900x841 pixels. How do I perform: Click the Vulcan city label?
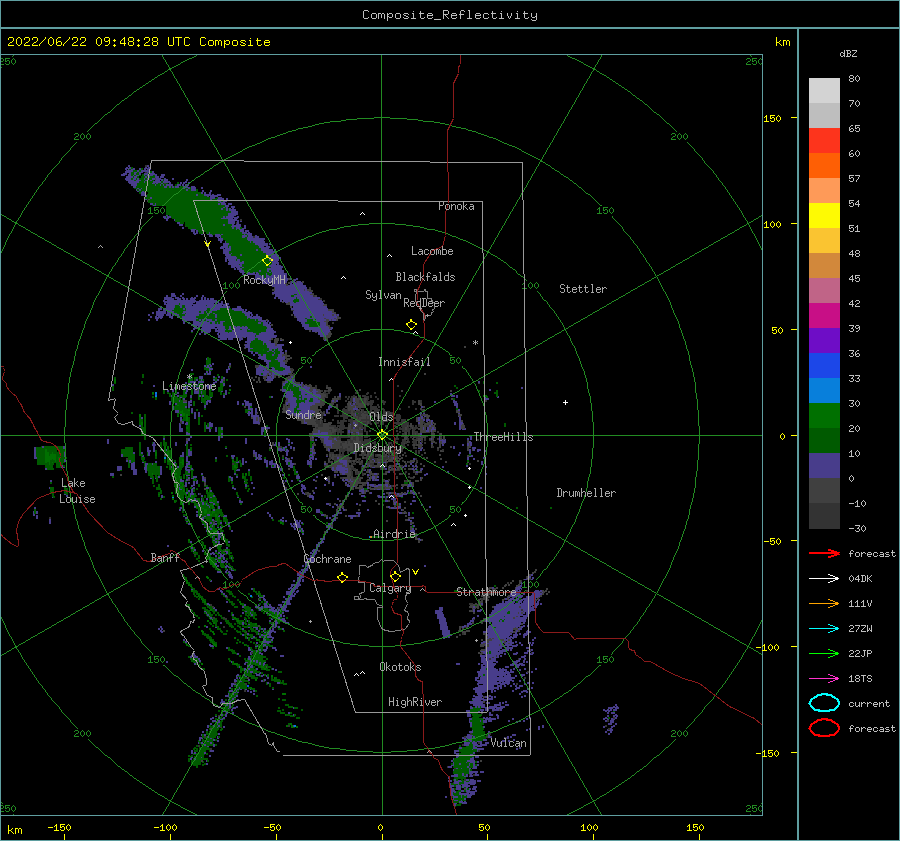click(x=508, y=743)
